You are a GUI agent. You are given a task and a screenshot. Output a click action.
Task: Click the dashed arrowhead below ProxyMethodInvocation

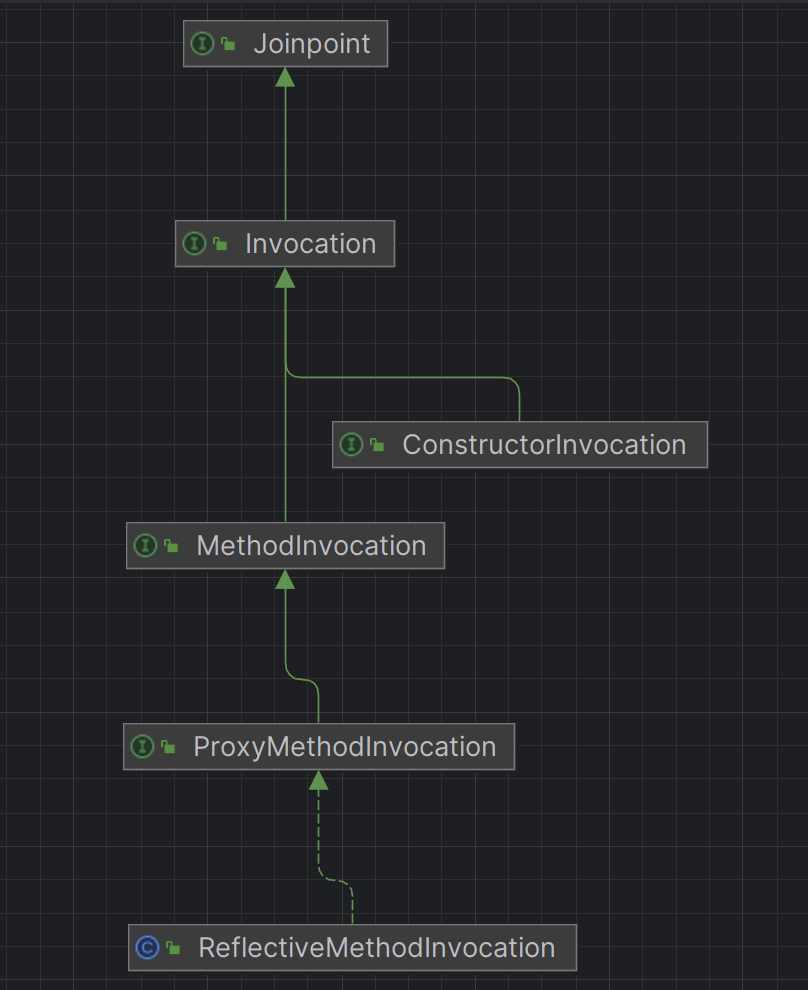[319, 780]
